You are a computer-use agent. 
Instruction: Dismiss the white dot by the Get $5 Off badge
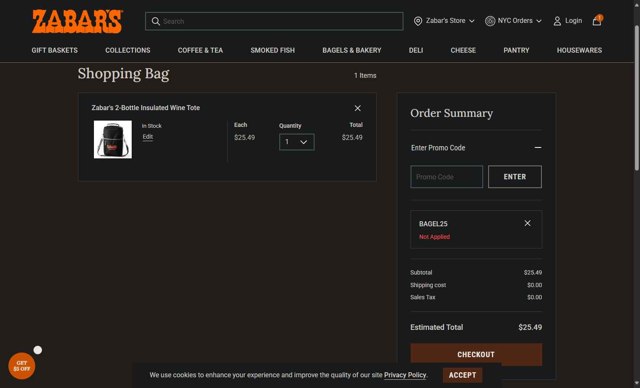coord(38,350)
